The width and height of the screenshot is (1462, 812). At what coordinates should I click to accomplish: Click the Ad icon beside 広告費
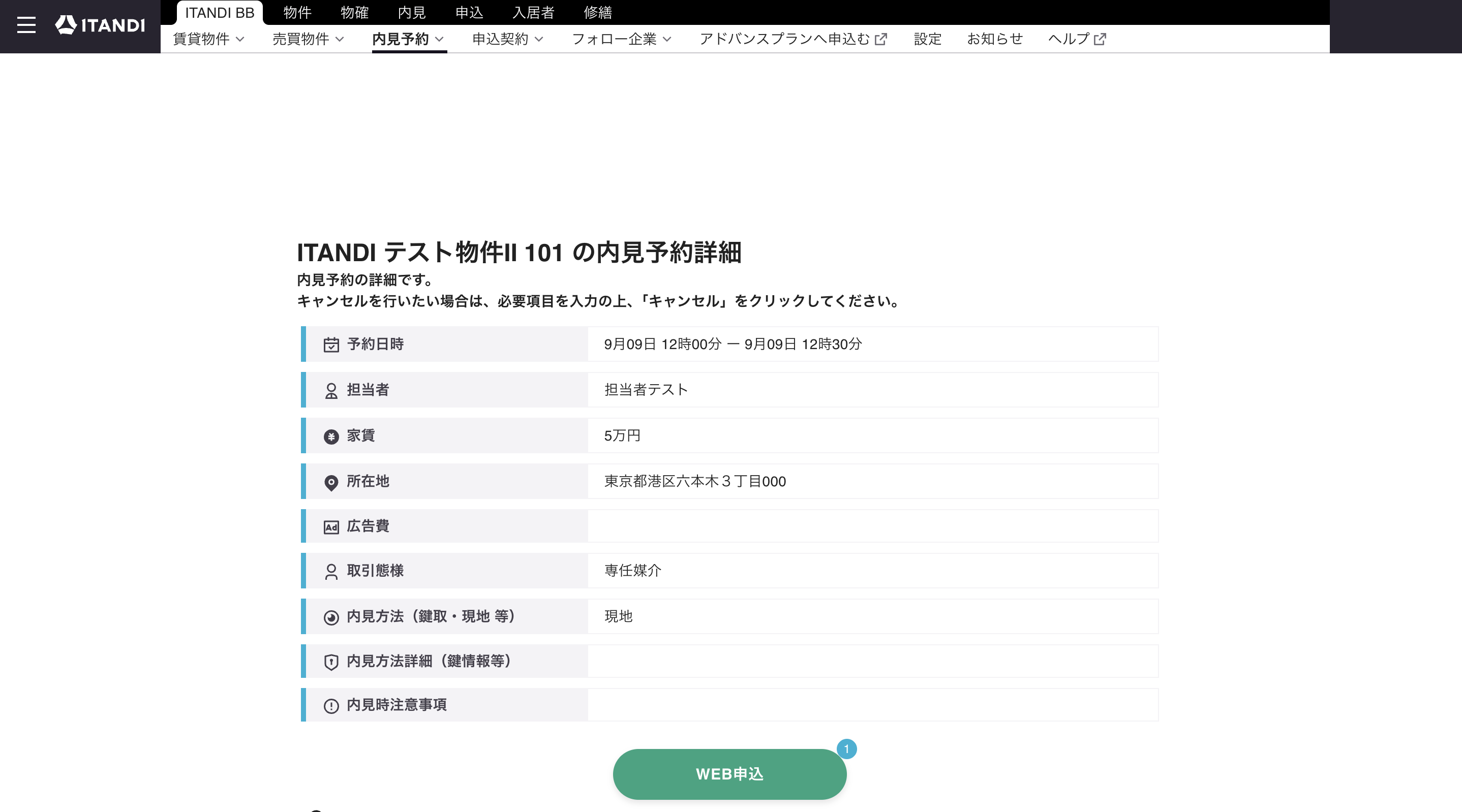tap(331, 527)
